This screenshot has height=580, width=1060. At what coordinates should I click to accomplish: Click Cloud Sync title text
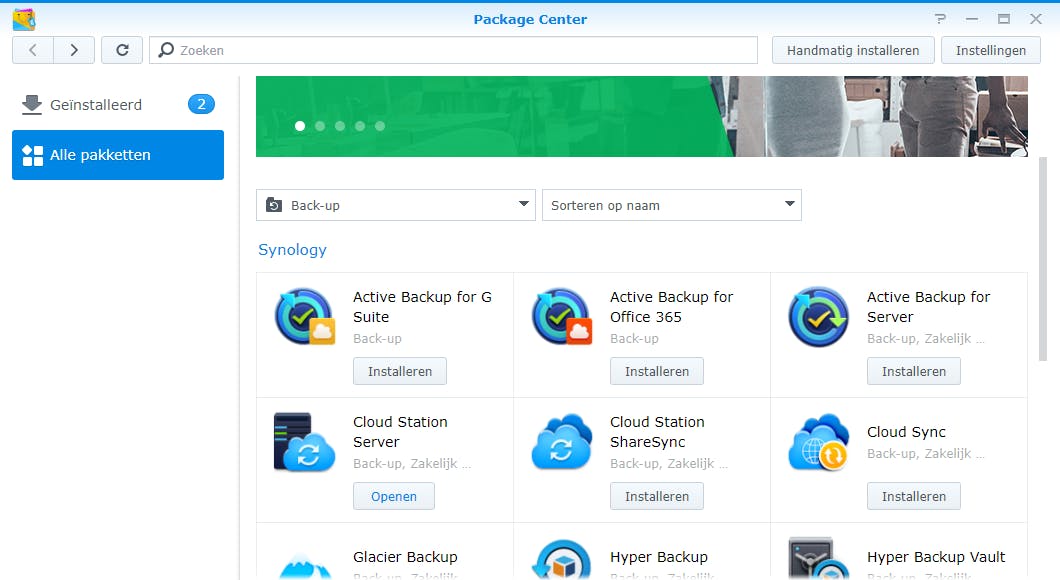pyautogui.click(x=906, y=432)
